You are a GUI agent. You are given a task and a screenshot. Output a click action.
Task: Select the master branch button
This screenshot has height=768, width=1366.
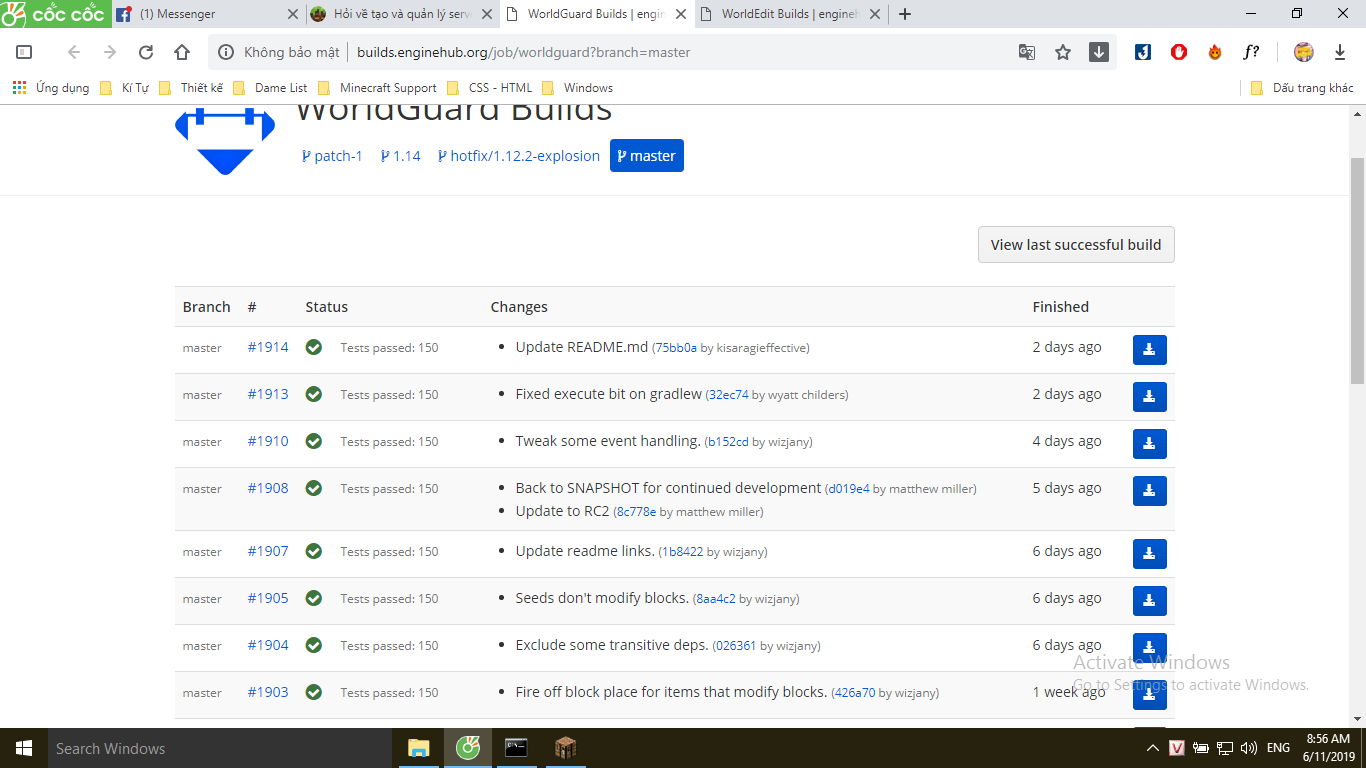pyautogui.click(x=647, y=156)
